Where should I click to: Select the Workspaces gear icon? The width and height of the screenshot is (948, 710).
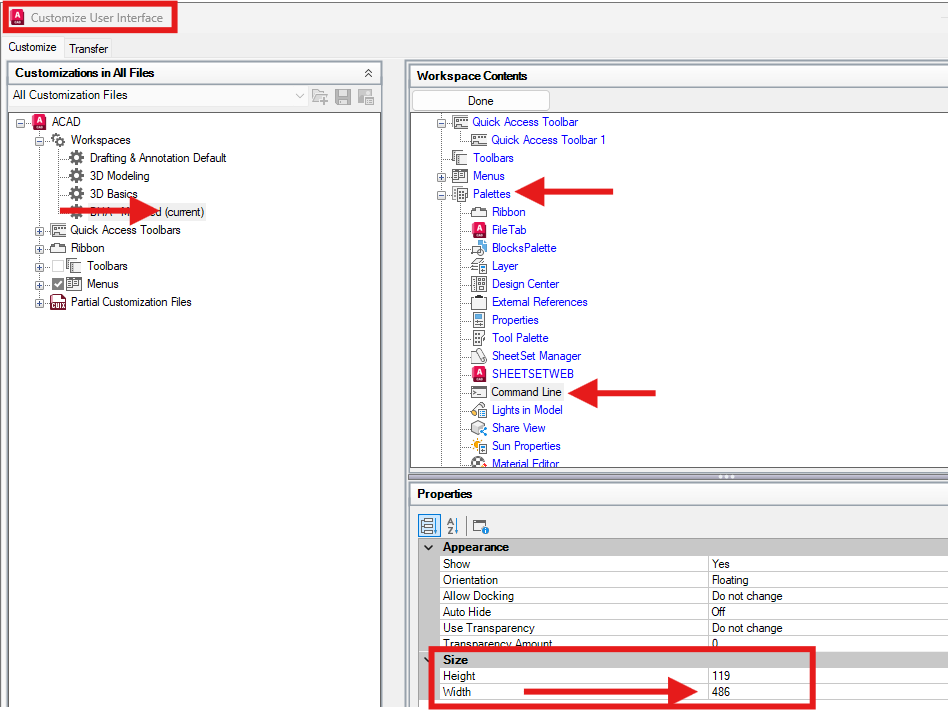click(58, 140)
